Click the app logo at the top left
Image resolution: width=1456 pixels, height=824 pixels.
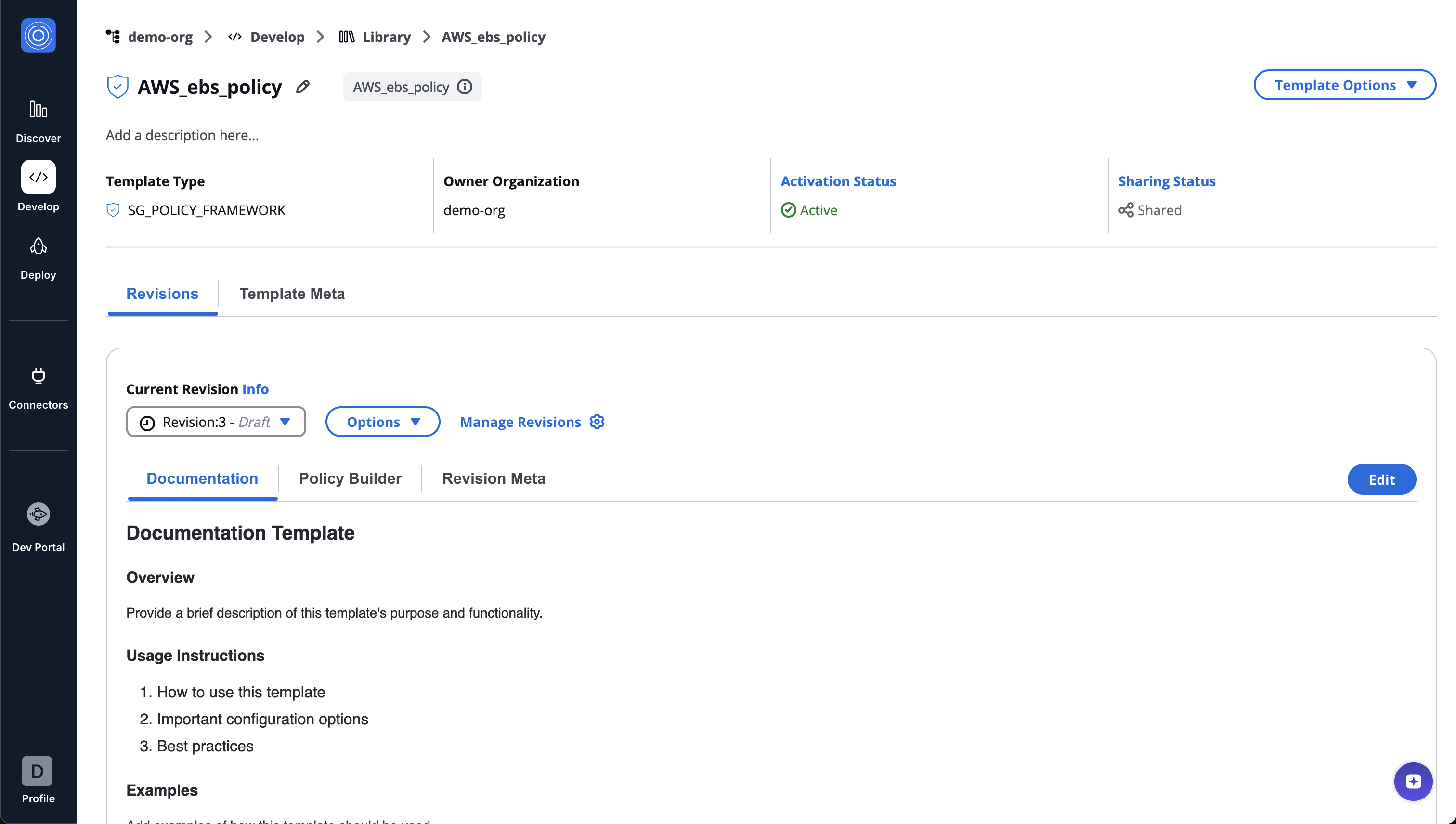[38, 35]
